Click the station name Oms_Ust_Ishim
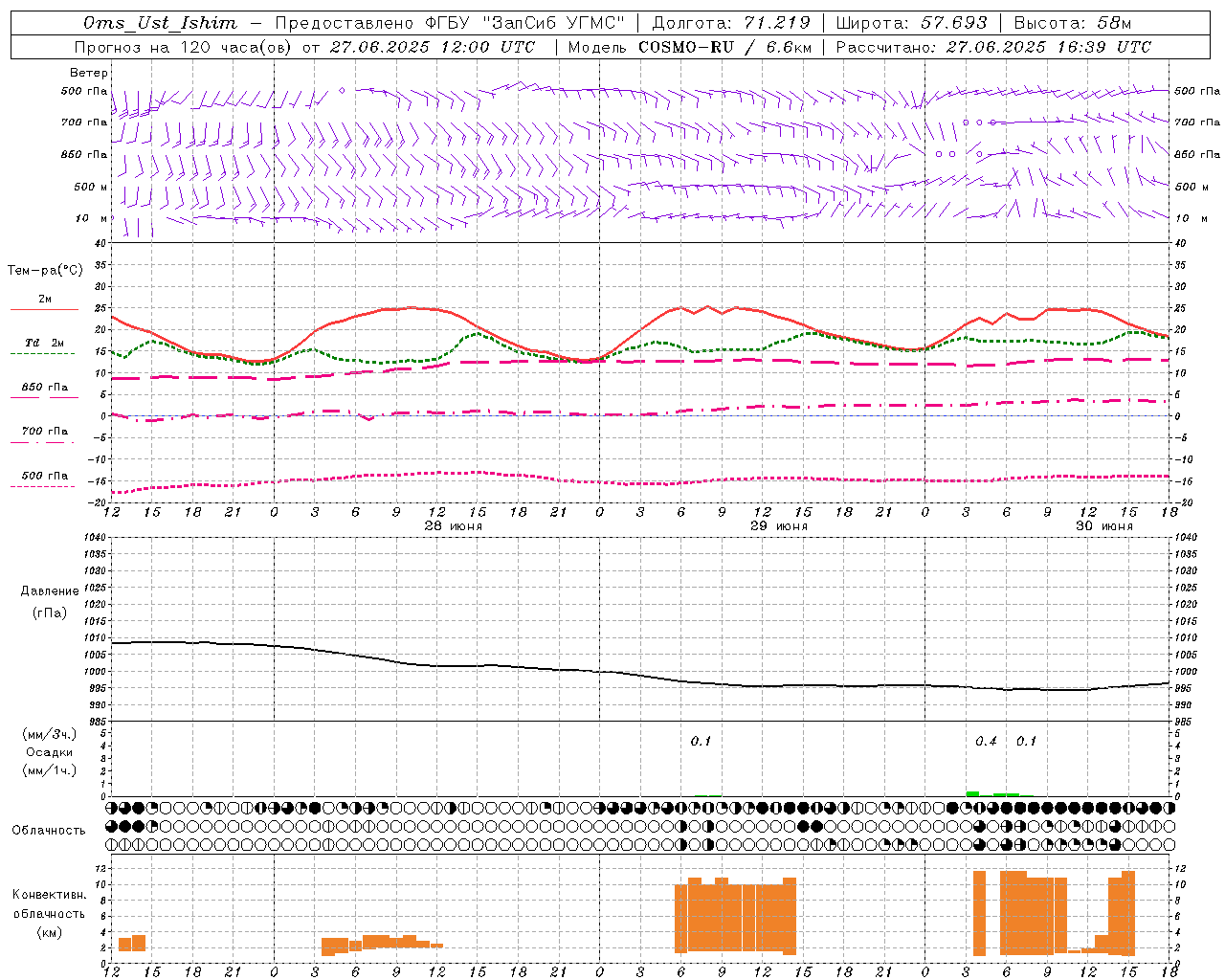The image size is (1225, 980). pos(160,23)
